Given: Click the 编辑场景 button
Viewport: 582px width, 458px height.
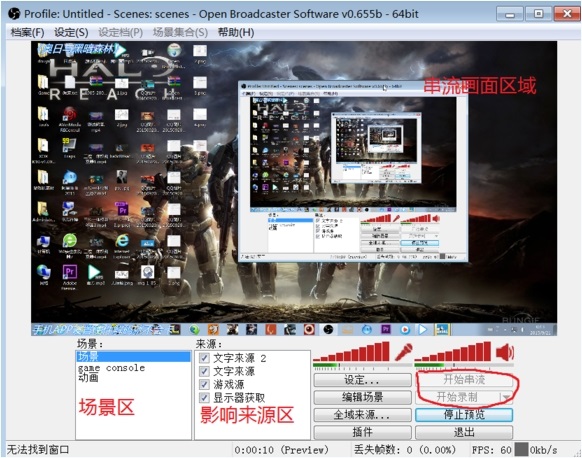Looking at the screenshot, I should [363, 398].
